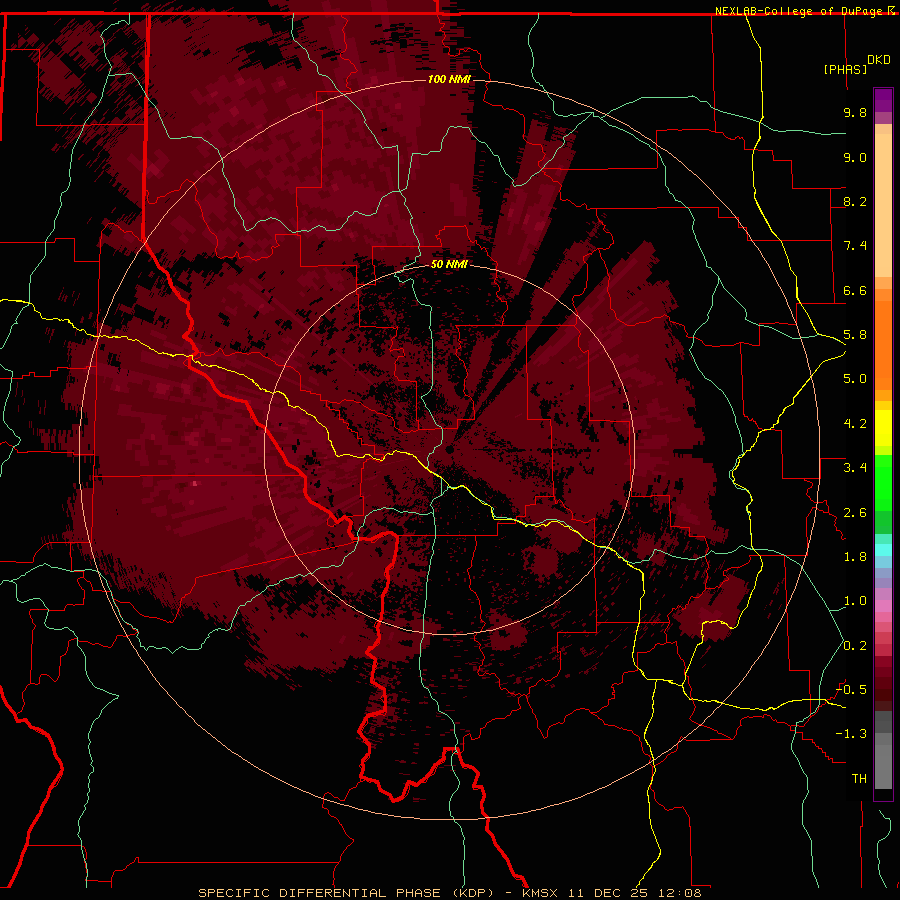Pick the purple swatch atop the color bar
The image size is (900, 900).
coord(883,100)
